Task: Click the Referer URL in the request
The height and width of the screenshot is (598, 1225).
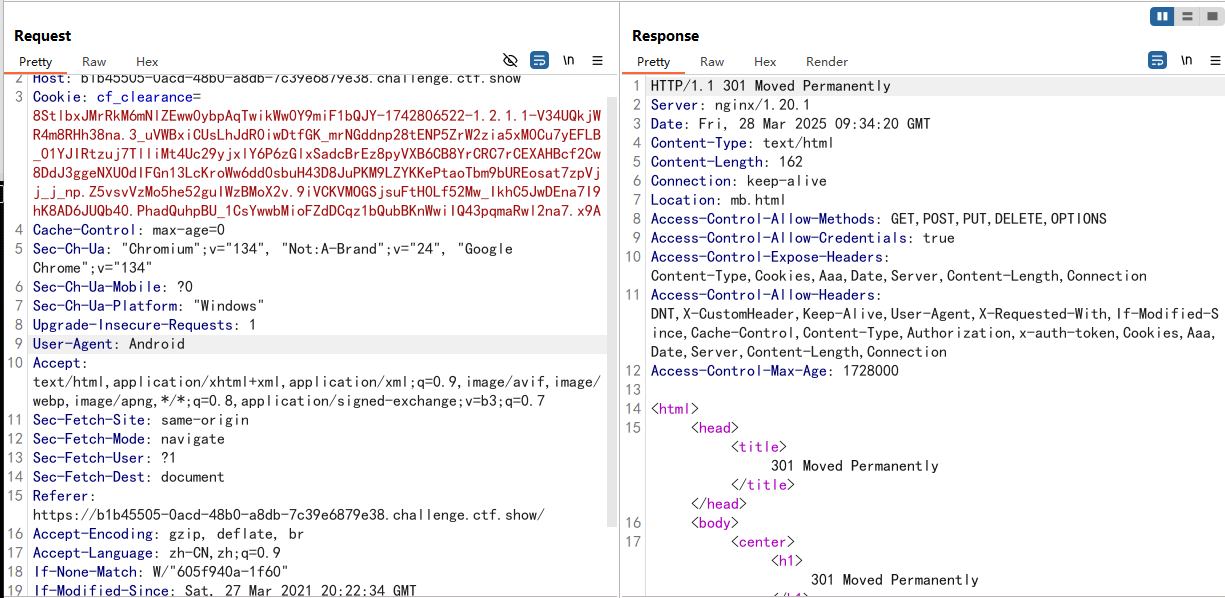Action: click(288, 515)
